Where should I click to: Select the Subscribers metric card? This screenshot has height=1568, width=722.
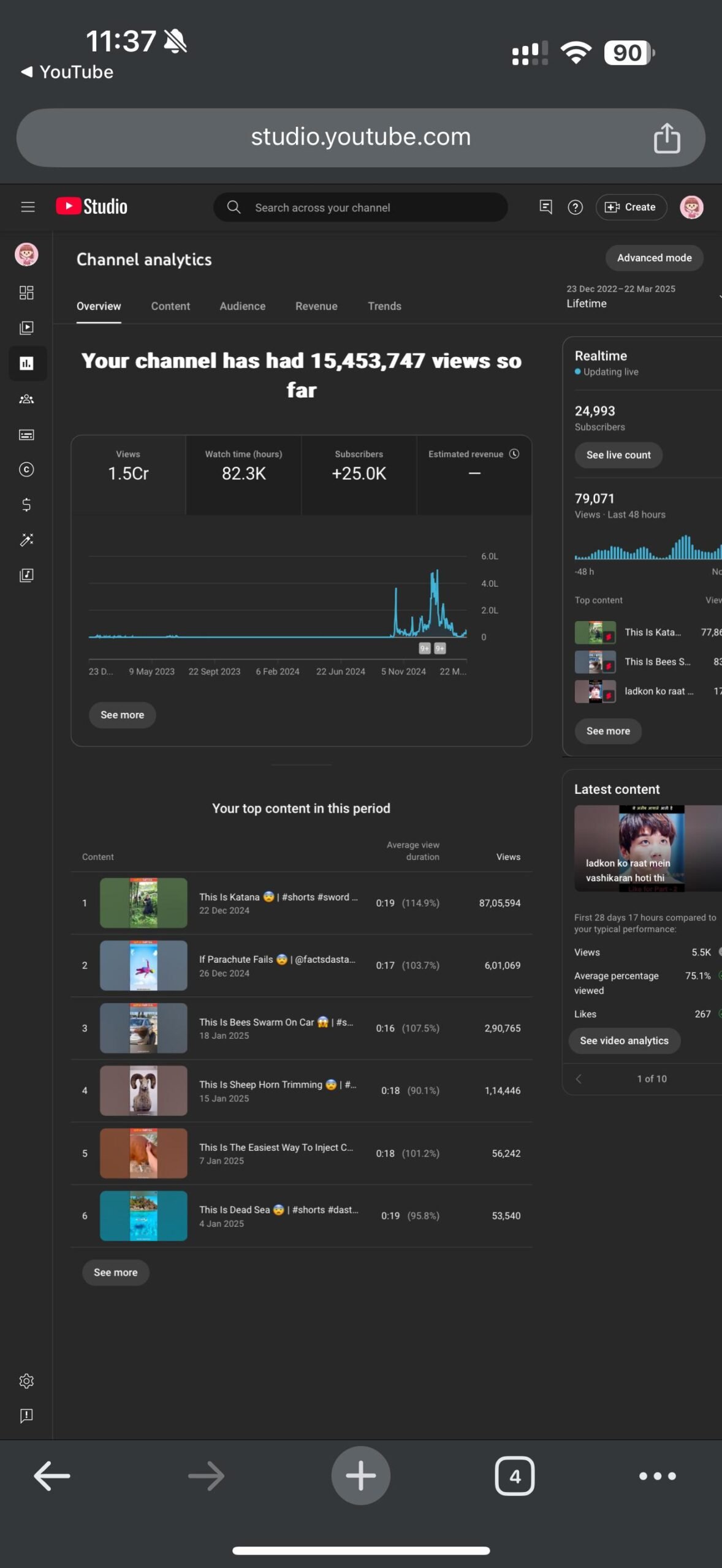pyautogui.click(x=359, y=475)
